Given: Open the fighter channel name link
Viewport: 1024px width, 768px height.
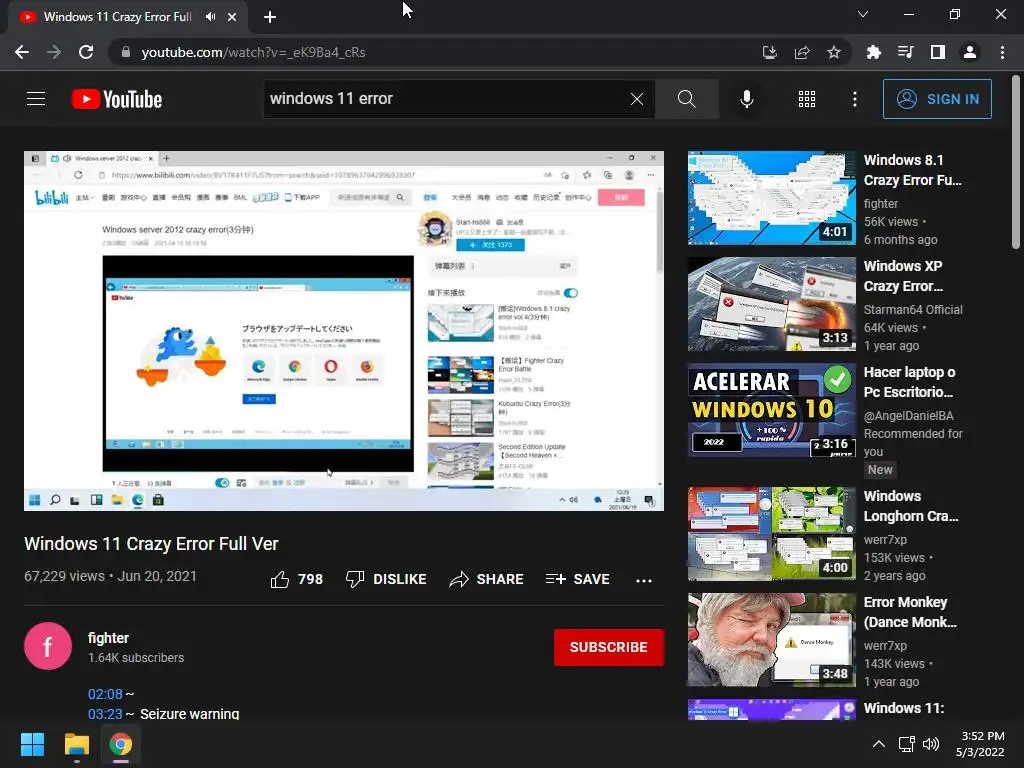Looking at the screenshot, I should [108, 638].
